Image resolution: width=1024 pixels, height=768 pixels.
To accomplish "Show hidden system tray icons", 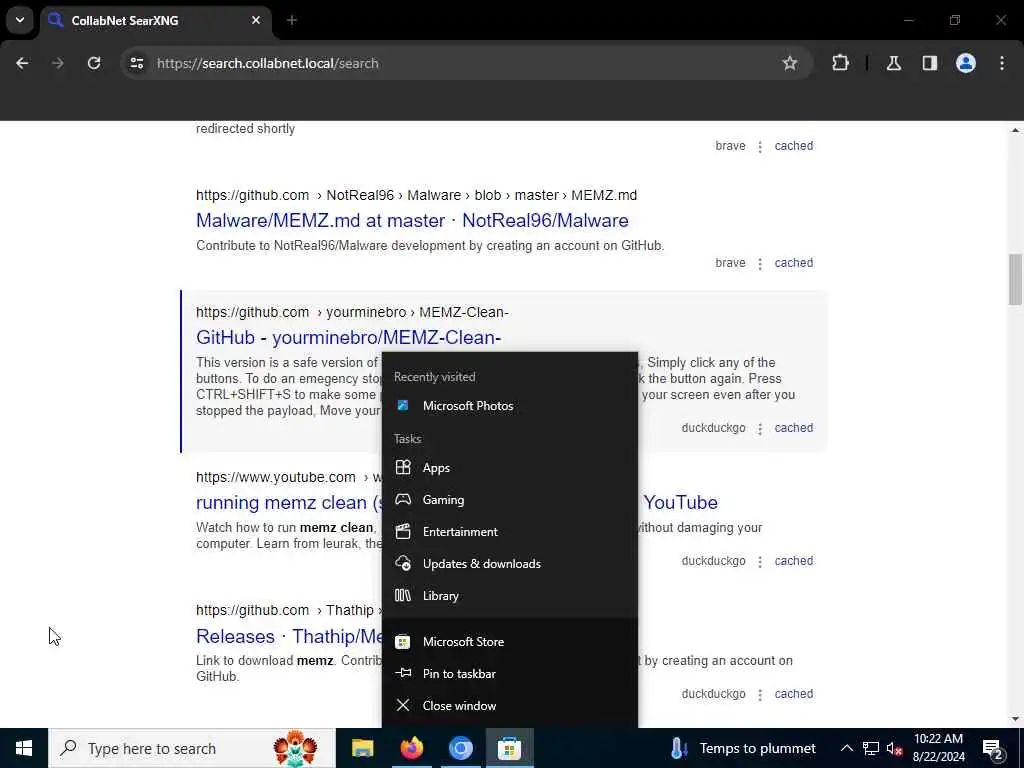I will 846,748.
